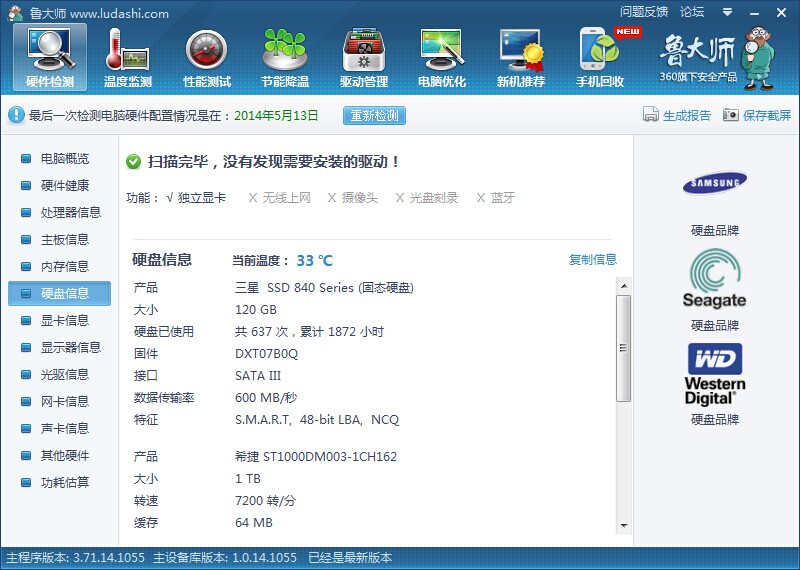Image resolution: width=800 pixels, height=570 pixels.
Task: Click the 64 MB cache value
Action: point(254,523)
